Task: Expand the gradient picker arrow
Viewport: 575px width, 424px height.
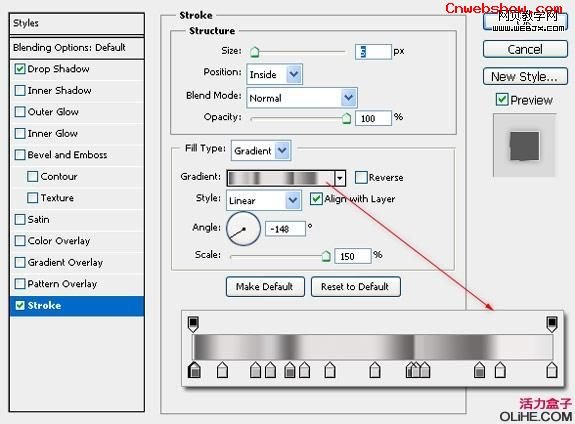Action: coord(340,178)
